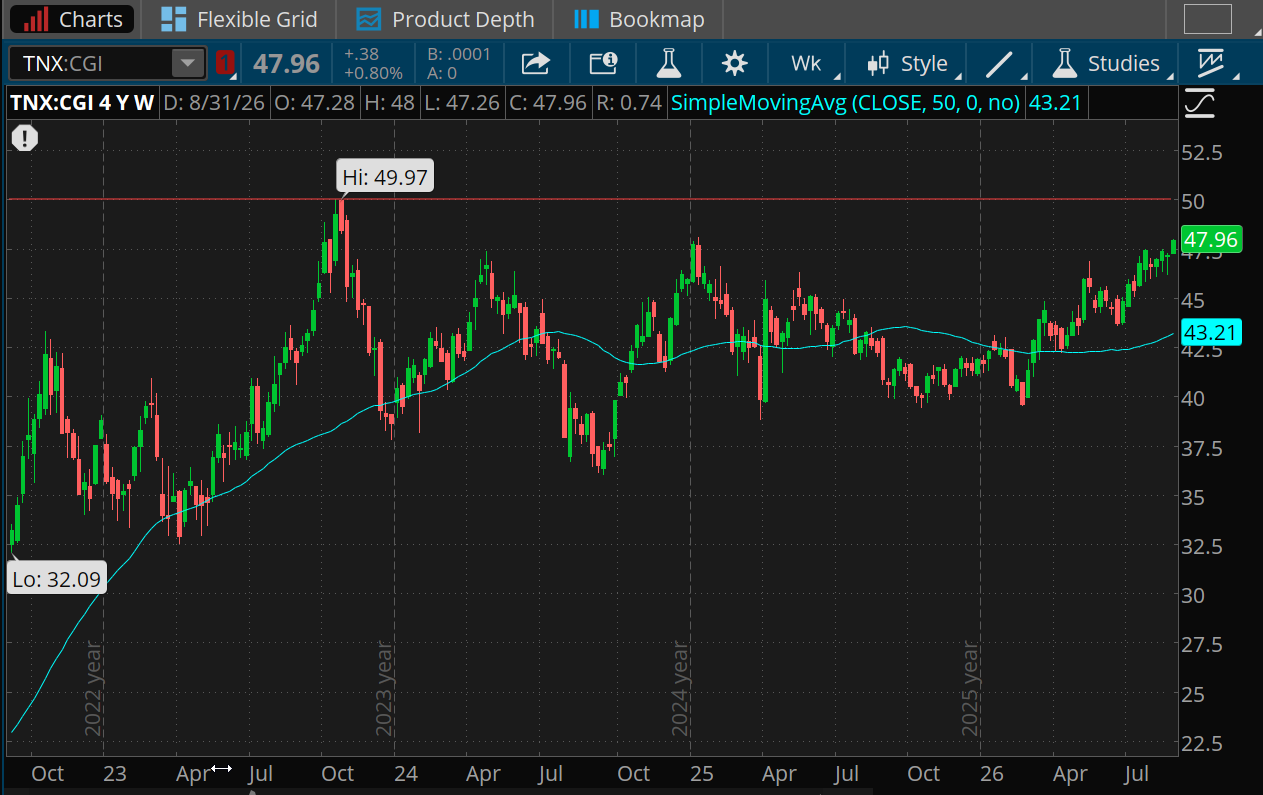
Task: Click the 52.5 price axis label
Action: [x=1204, y=152]
